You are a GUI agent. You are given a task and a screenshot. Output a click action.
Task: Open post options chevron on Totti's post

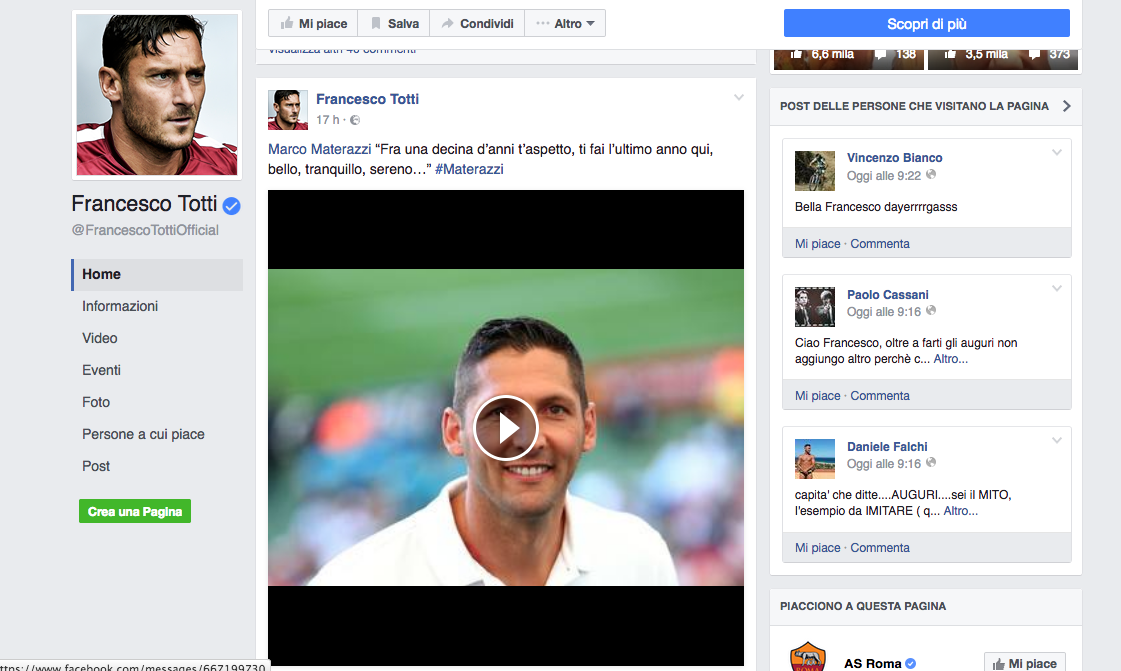coord(739,98)
